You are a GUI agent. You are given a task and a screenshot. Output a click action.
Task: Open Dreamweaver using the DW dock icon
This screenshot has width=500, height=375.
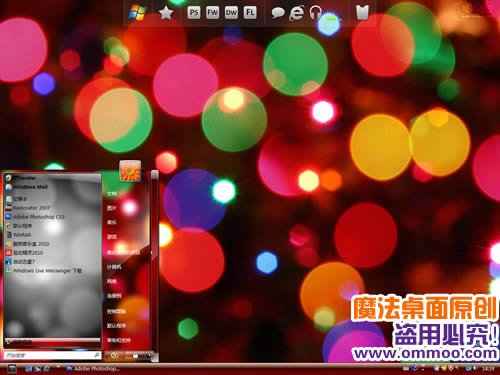(x=231, y=13)
